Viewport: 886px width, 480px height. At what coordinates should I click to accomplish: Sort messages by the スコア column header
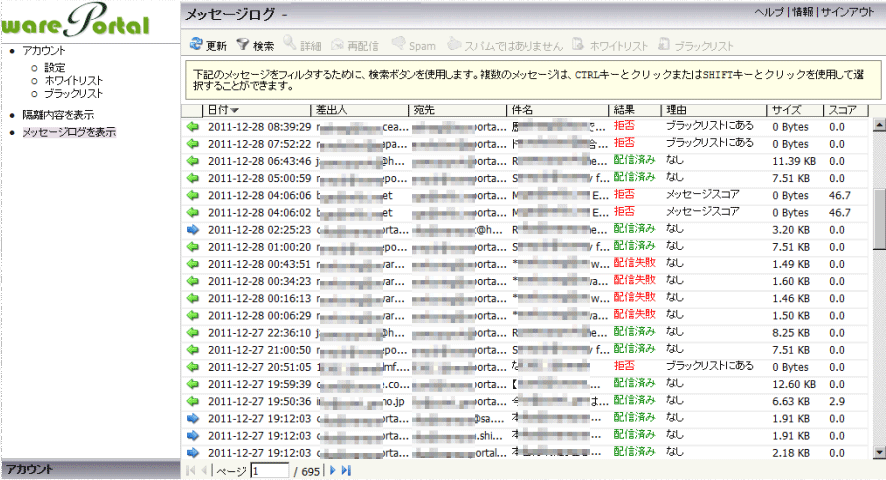click(x=842, y=110)
